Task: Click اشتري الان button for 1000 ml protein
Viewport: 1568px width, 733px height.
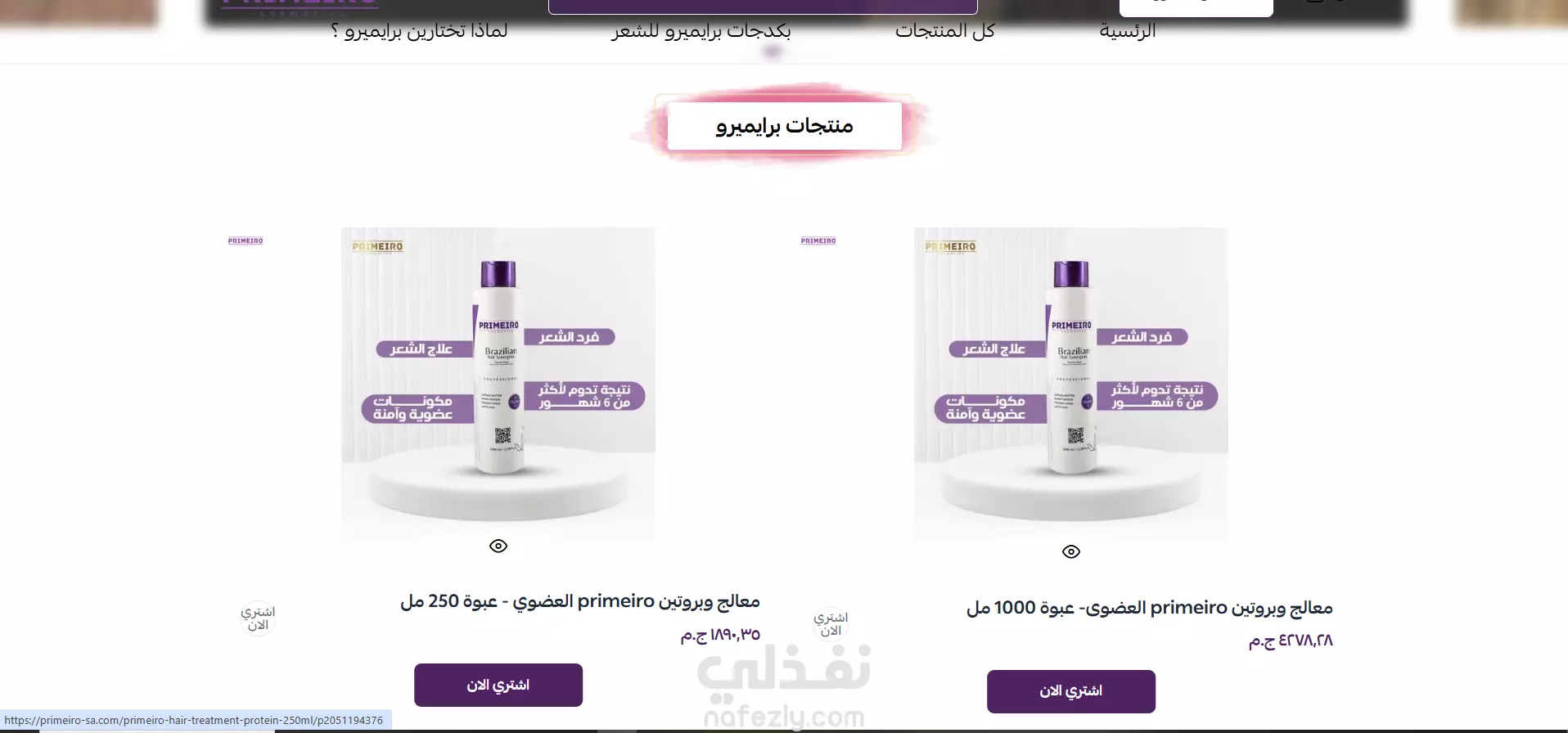Action: pyautogui.click(x=1071, y=691)
